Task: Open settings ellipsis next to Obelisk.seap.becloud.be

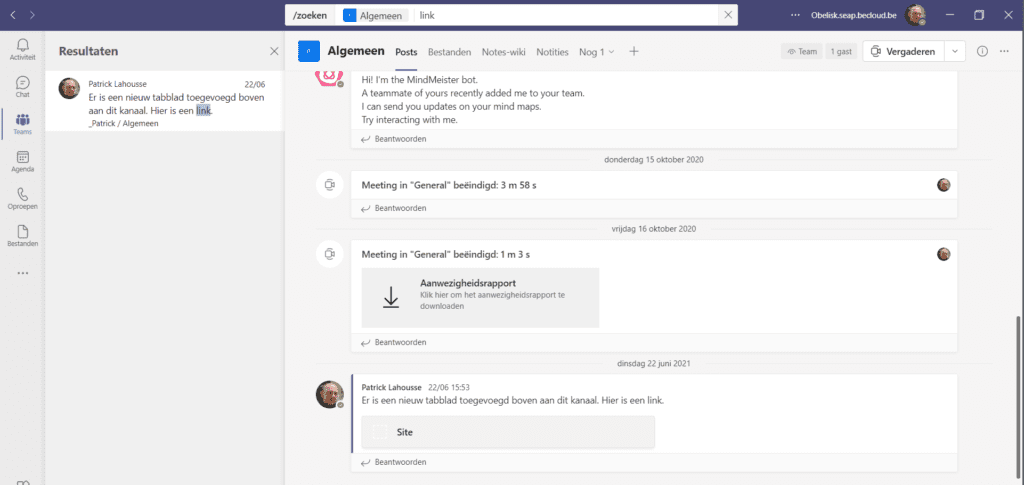Action: (795, 15)
